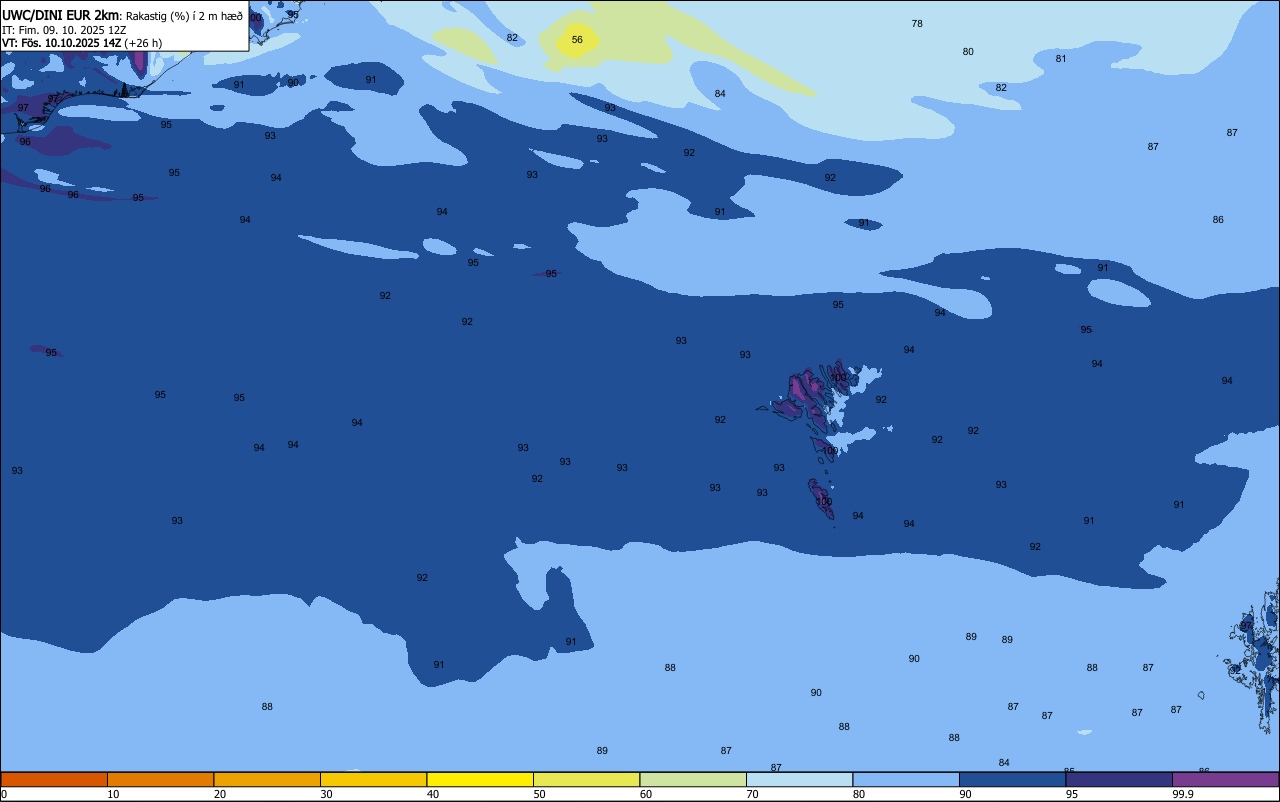Click the 80–90 light blue legend swatch
This screenshot has width=1280, height=802.
[x=906, y=779]
